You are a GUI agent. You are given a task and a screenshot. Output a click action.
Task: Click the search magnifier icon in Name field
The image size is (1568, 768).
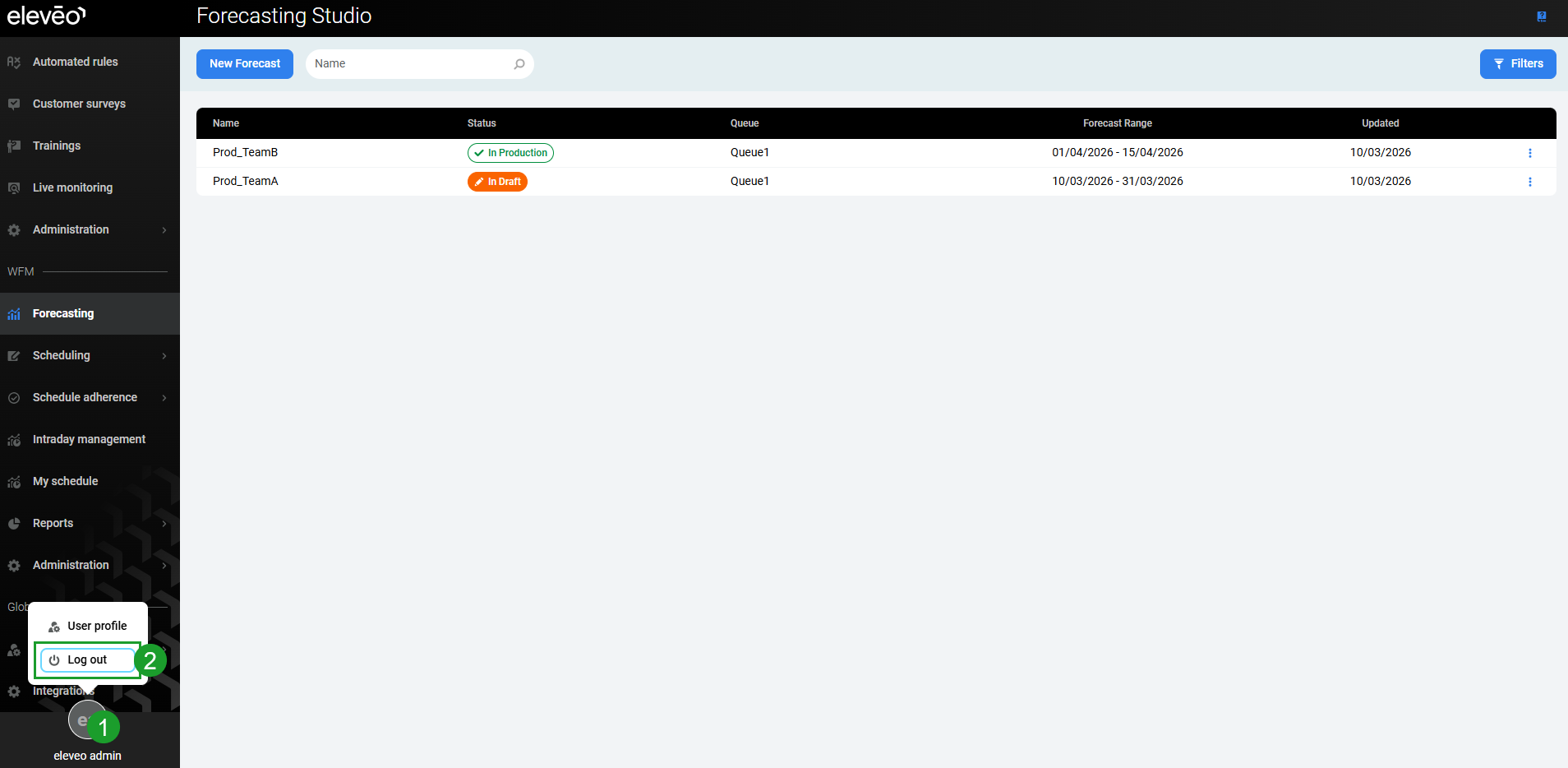click(x=519, y=64)
